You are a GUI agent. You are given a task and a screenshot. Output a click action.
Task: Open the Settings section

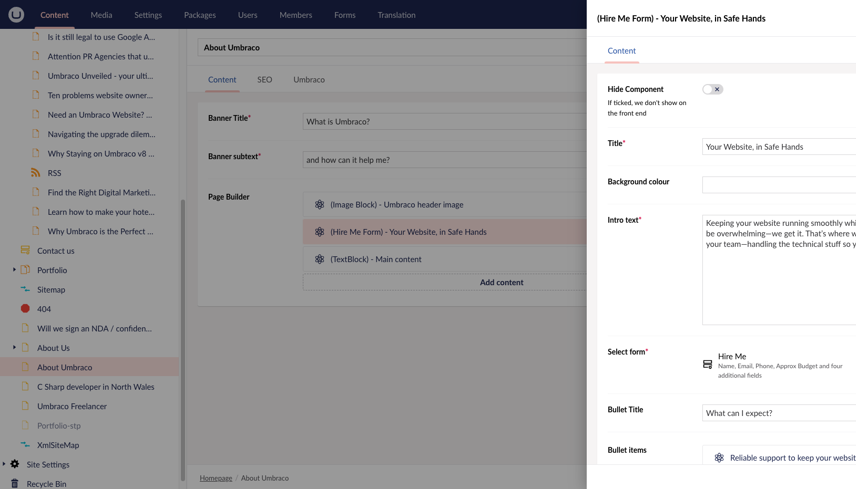pyautogui.click(x=148, y=15)
